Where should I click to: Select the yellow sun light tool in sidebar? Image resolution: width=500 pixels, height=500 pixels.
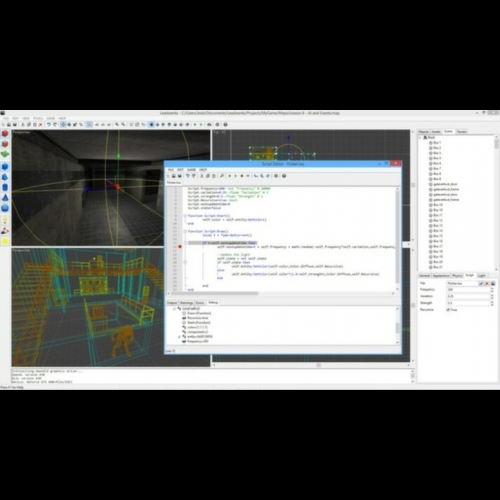[5, 241]
